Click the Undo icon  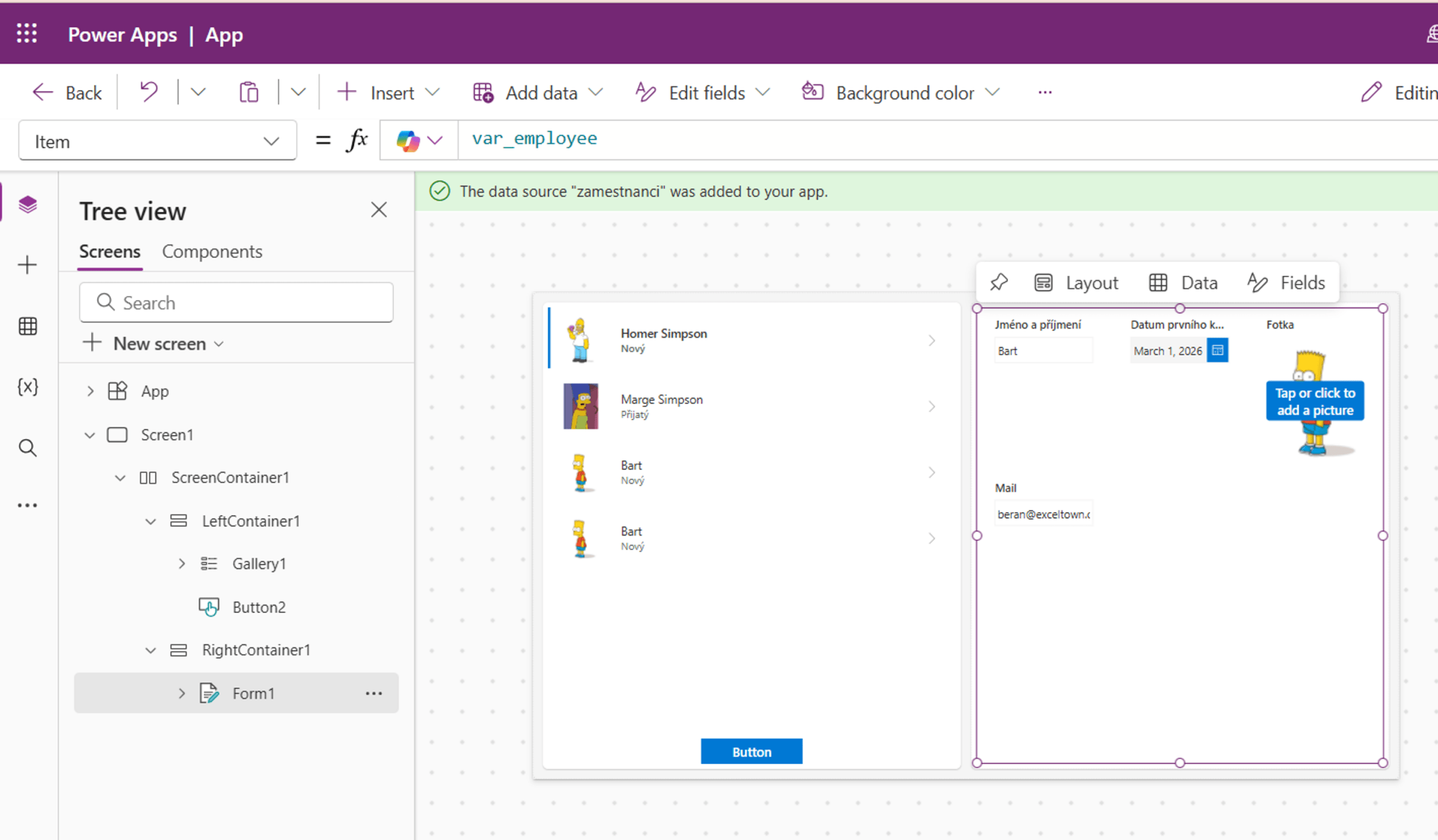pos(148,93)
